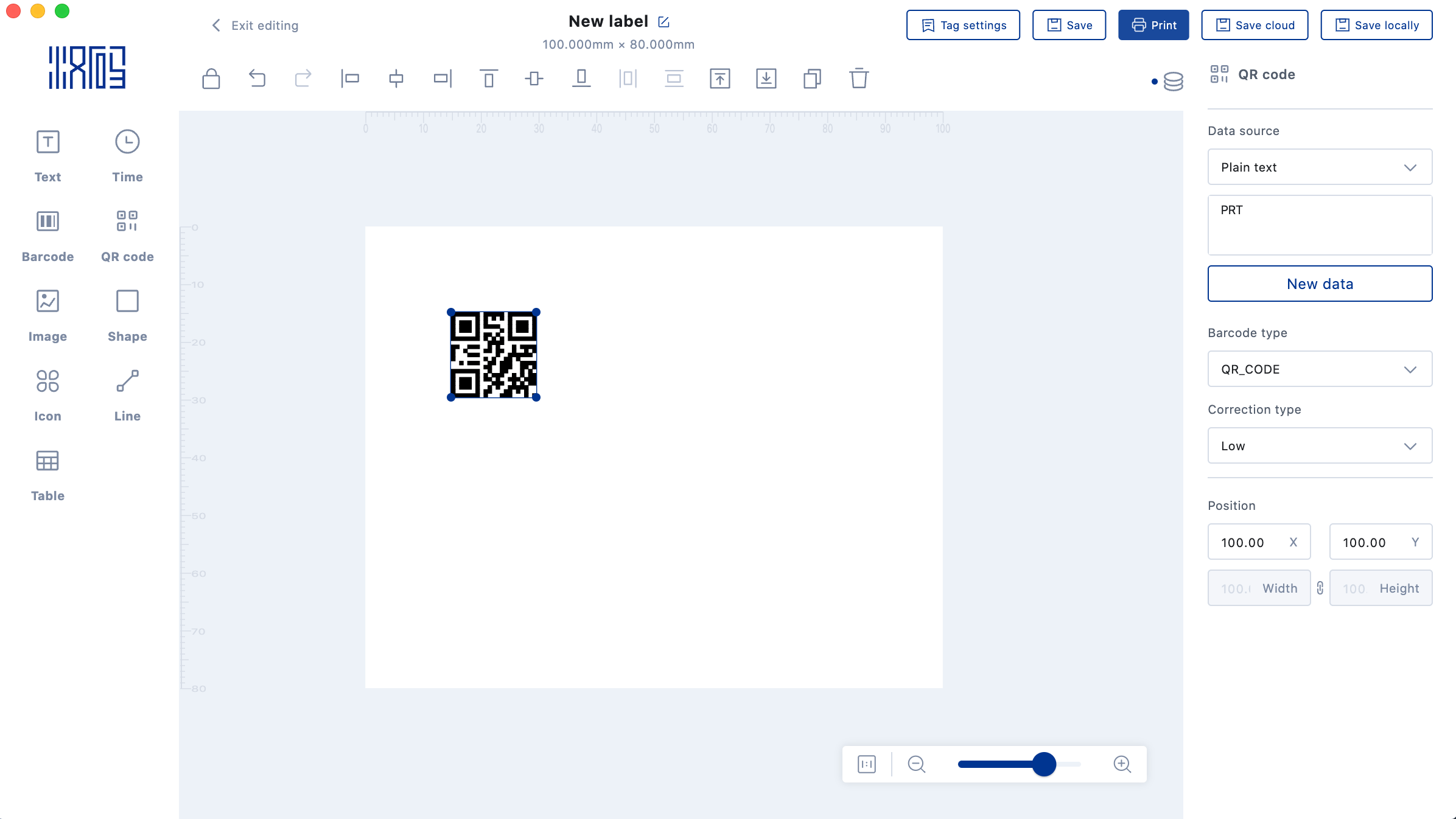Click the database layers icon
1456x819 pixels.
click(1173, 81)
